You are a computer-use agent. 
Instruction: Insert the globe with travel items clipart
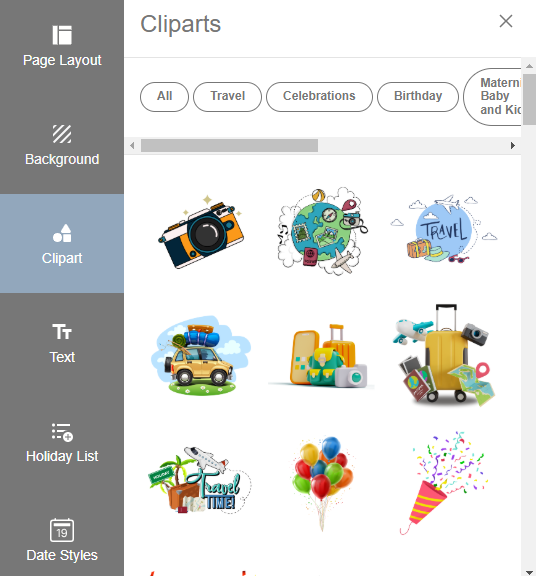pos(322,231)
